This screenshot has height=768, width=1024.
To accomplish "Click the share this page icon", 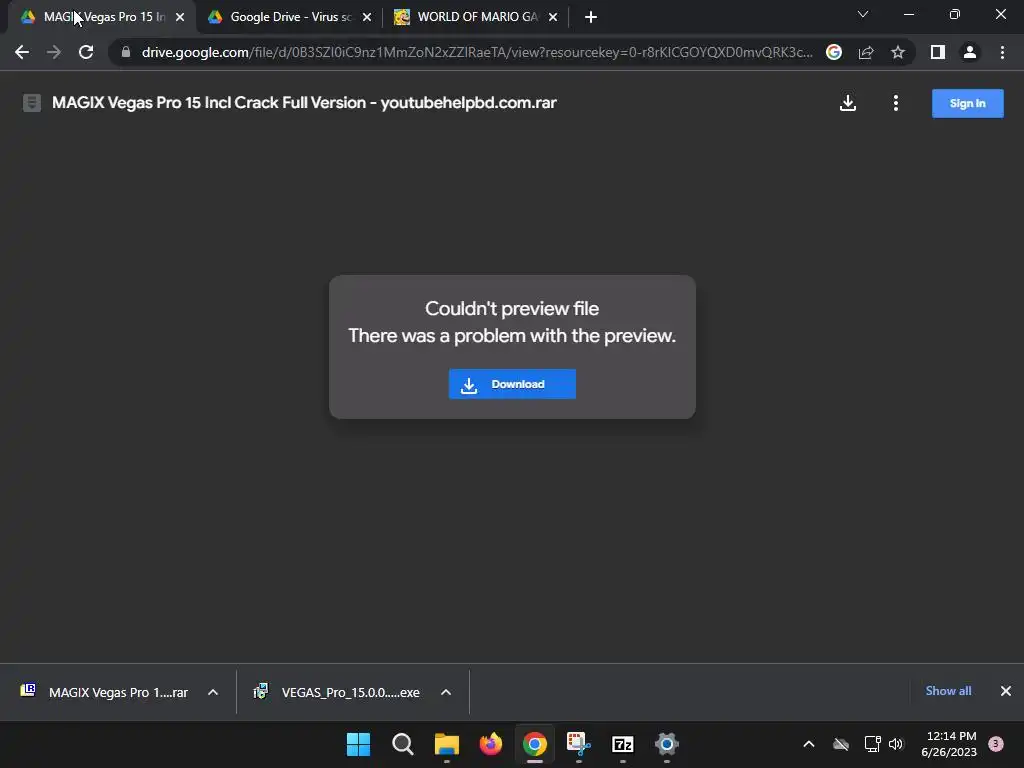I will click(x=866, y=52).
